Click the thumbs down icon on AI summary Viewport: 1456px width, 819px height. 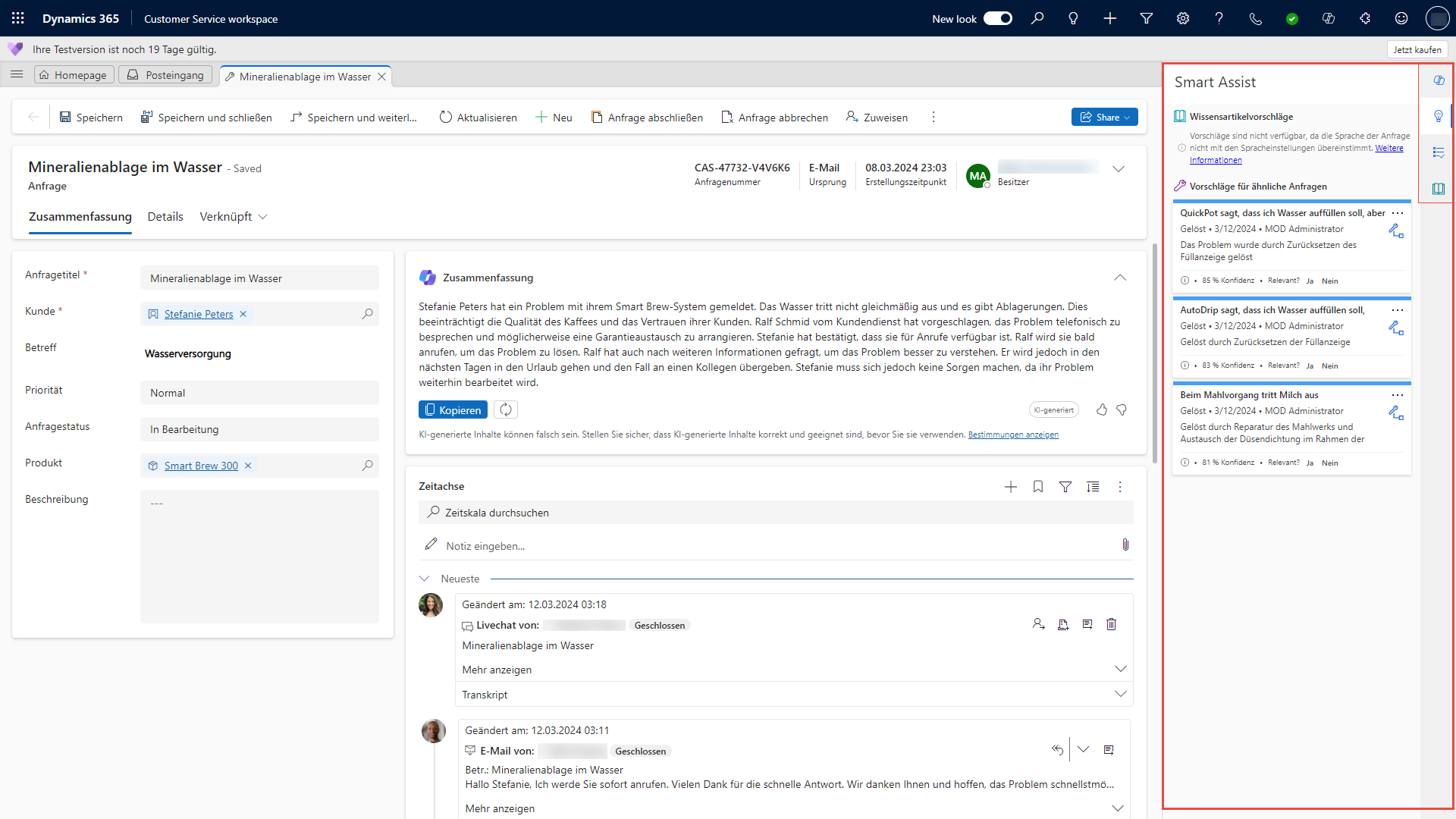[1124, 410]
